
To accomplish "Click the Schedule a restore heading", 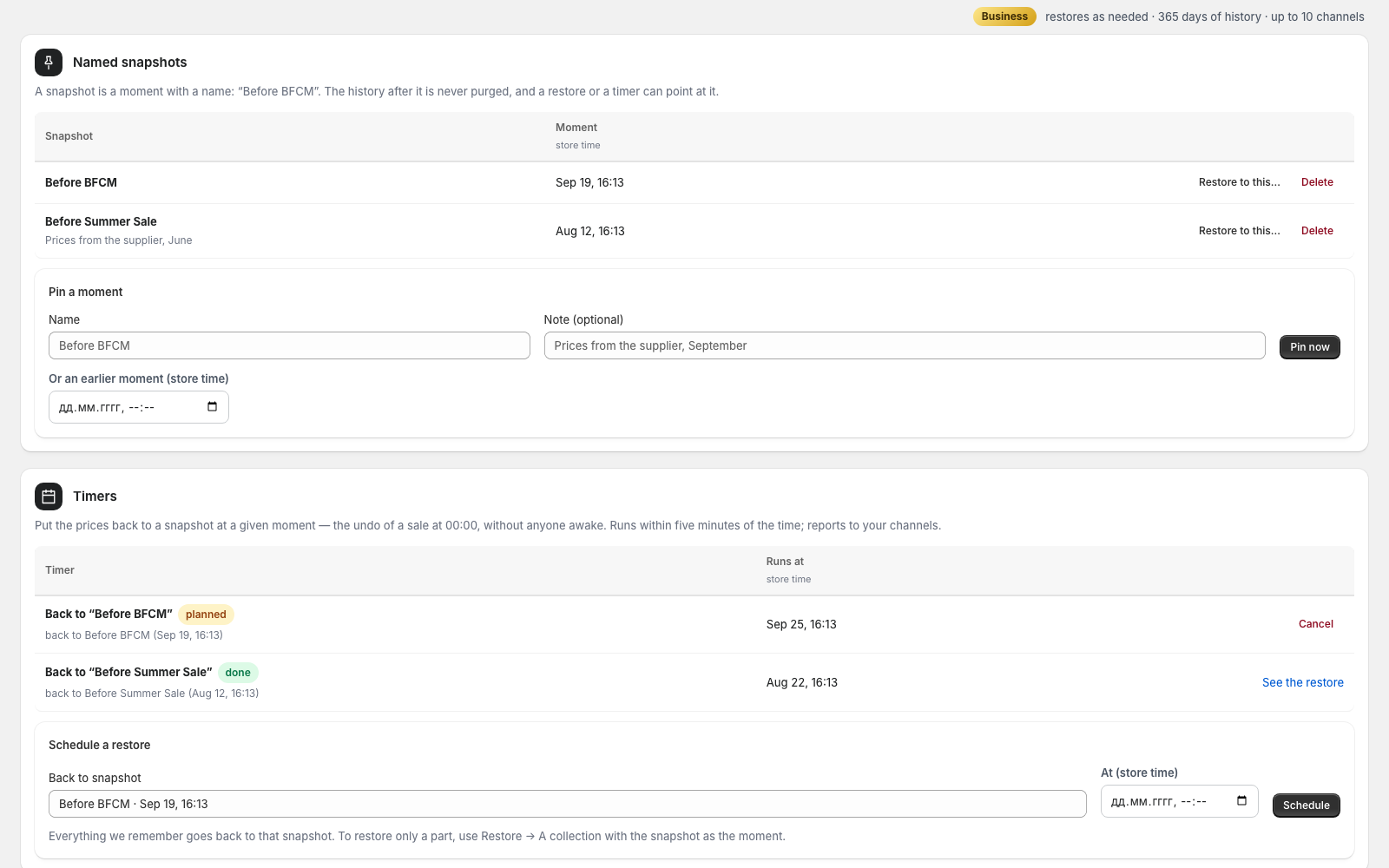I will [x=100, y=745].
